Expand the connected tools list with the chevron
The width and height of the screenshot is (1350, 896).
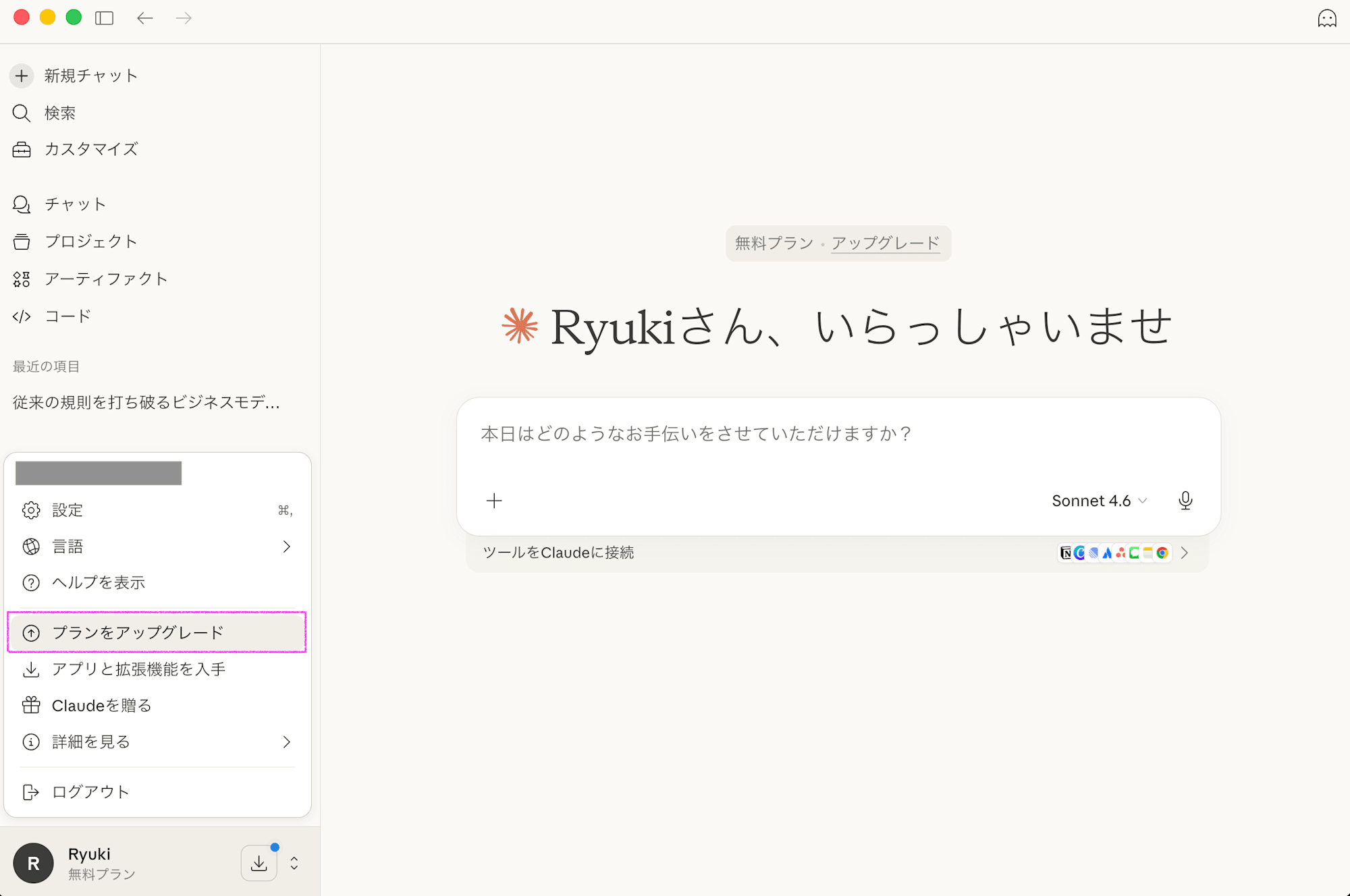[x=1185, y=553]
